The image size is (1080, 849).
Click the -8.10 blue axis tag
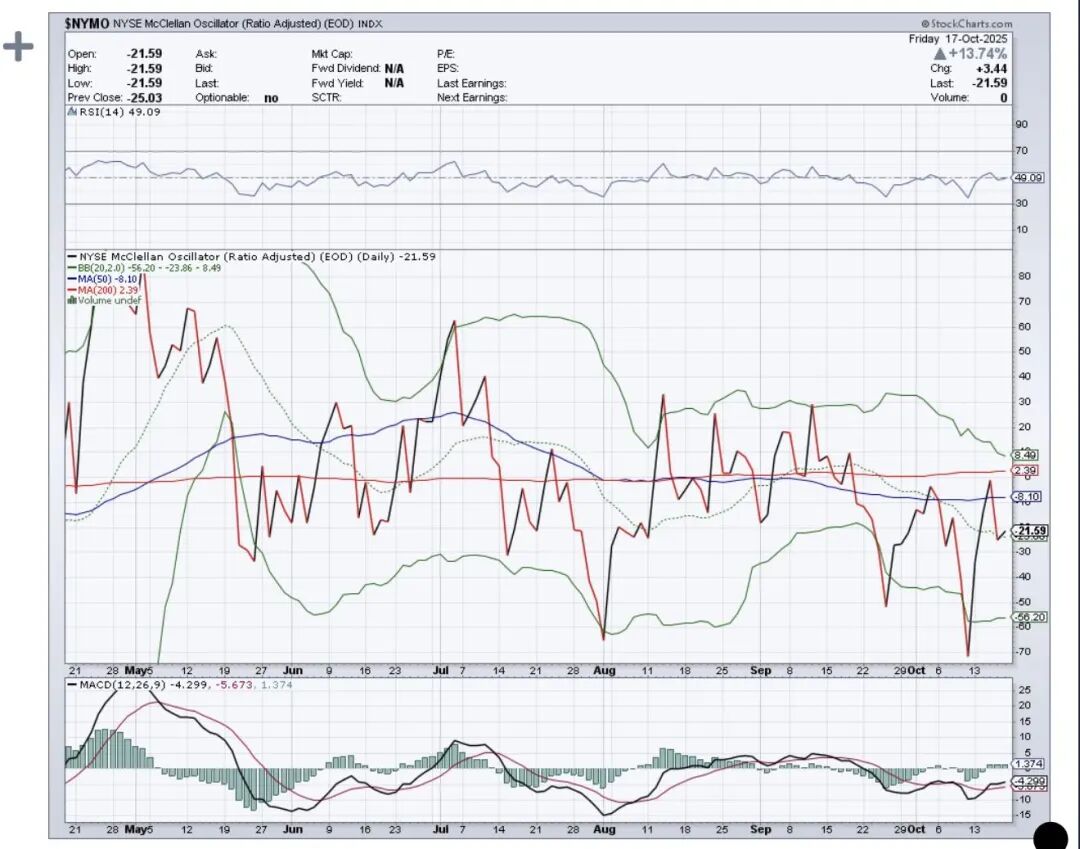pos(1026,496)
